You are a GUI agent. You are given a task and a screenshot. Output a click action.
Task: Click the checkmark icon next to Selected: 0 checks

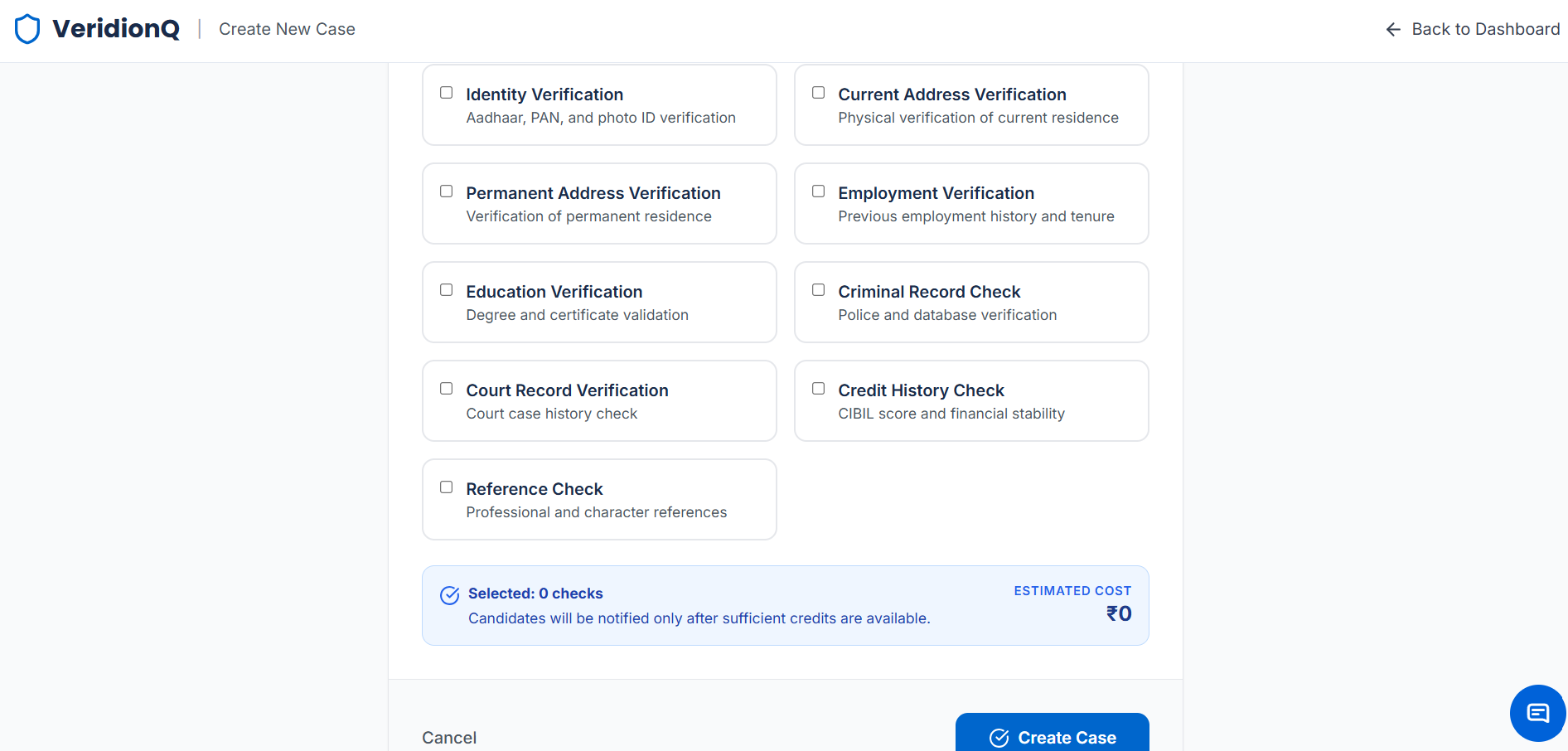(450, 595)
